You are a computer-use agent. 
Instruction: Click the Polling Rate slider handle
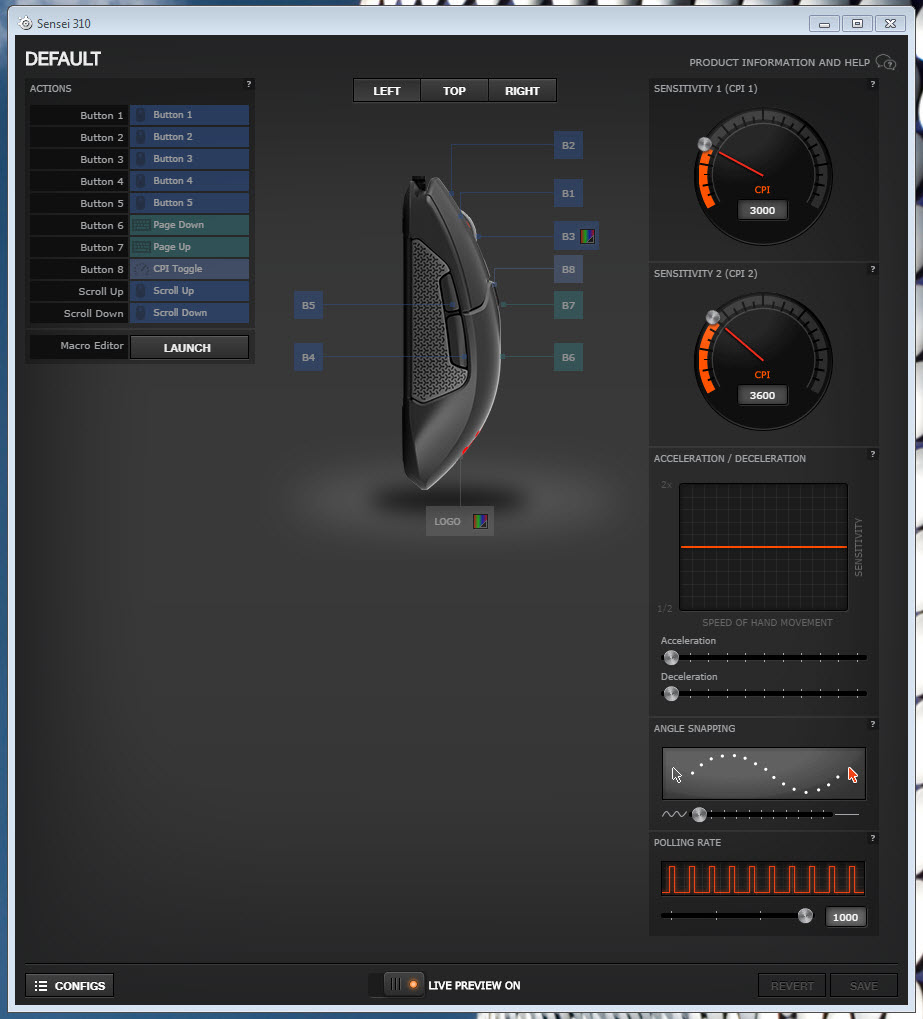point(805,916)
